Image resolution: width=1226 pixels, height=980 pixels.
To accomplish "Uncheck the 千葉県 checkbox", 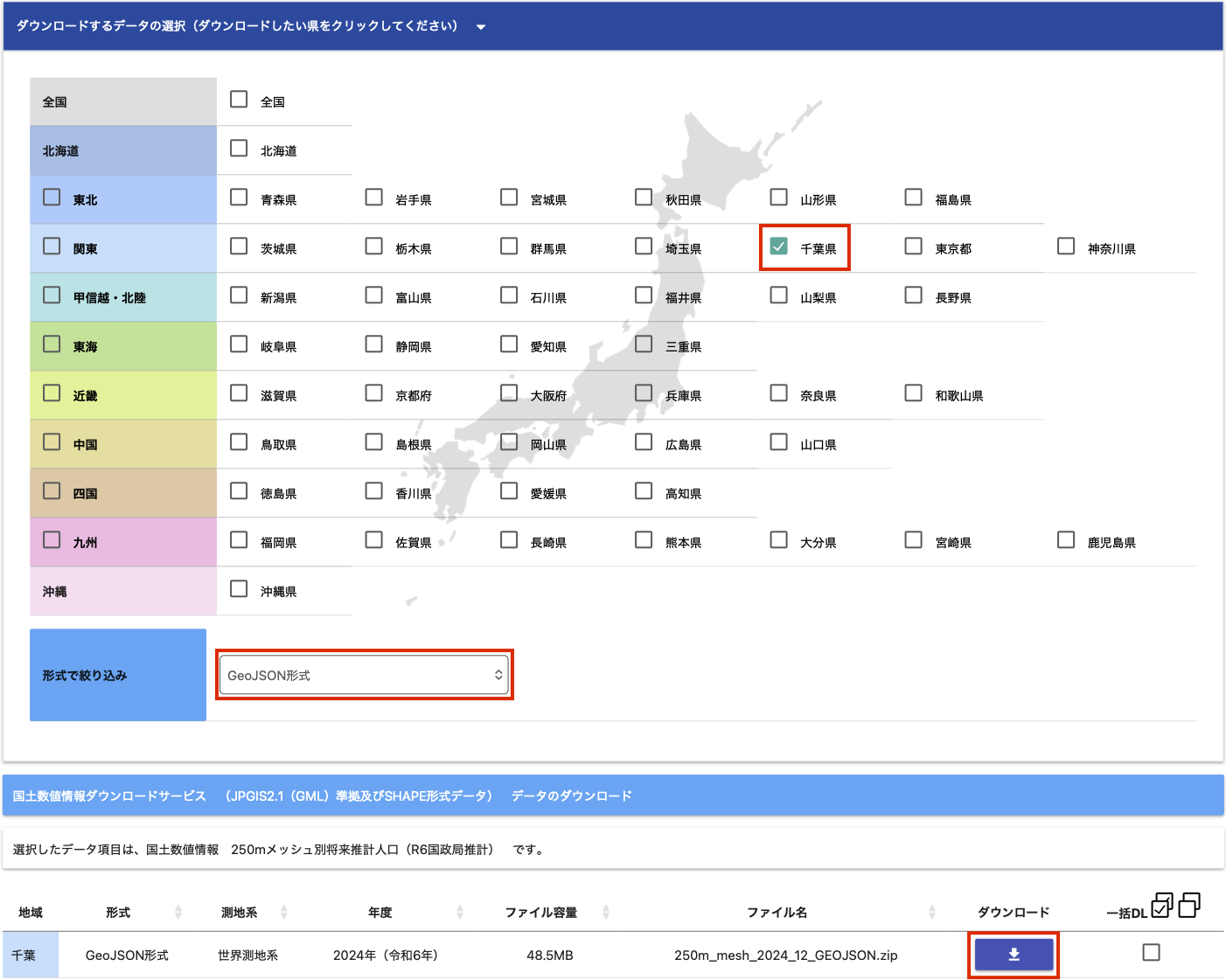I will (x=778, y=247).
